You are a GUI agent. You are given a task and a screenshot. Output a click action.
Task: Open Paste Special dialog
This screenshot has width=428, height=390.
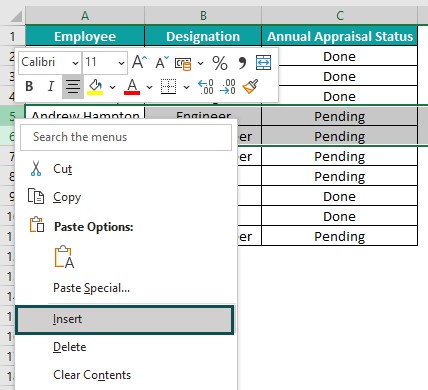click(125, 288)
